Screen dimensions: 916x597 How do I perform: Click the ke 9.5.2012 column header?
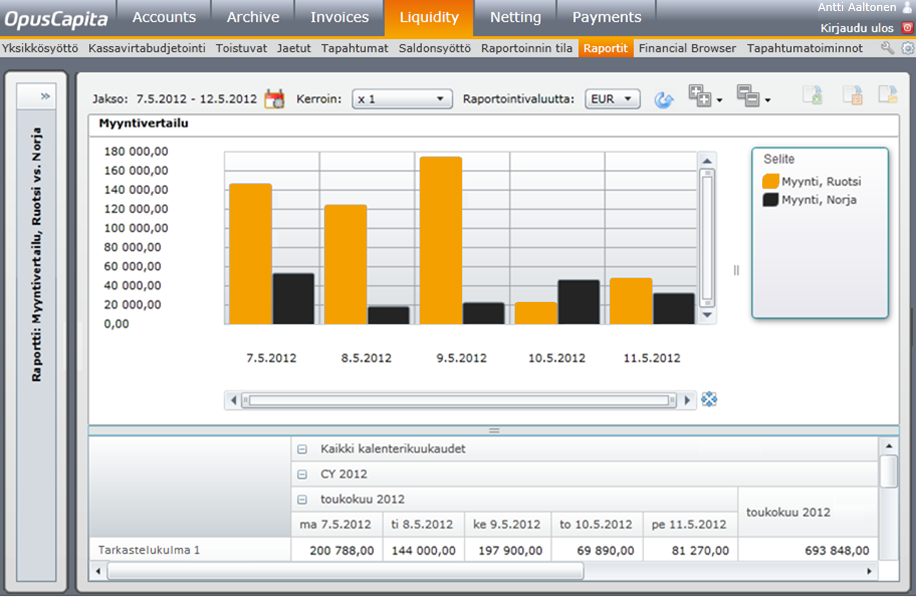tap(506, 525)
